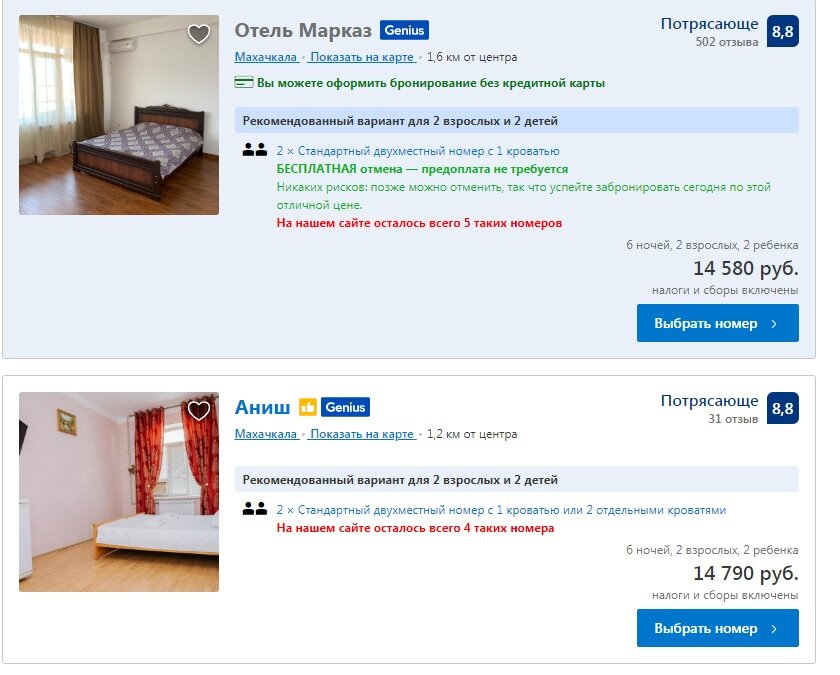Viewport: 840px width, 675px height.
Task: Click yellow thumbs-up icon beside Аниш
Action: (308, 408)
